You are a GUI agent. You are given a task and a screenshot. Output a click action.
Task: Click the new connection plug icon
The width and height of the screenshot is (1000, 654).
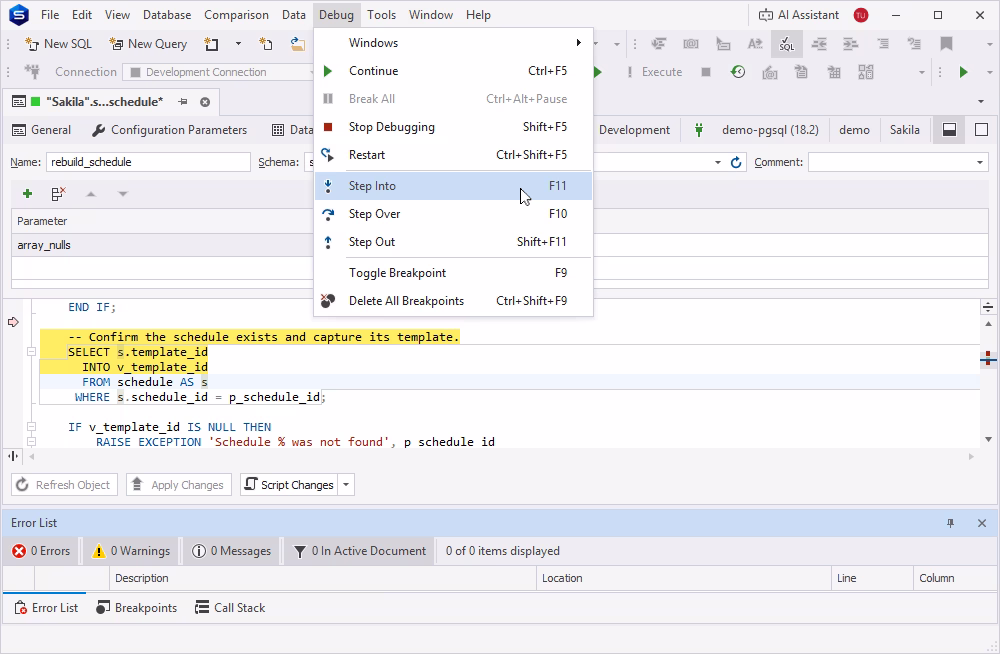click(x=32, y=72)
